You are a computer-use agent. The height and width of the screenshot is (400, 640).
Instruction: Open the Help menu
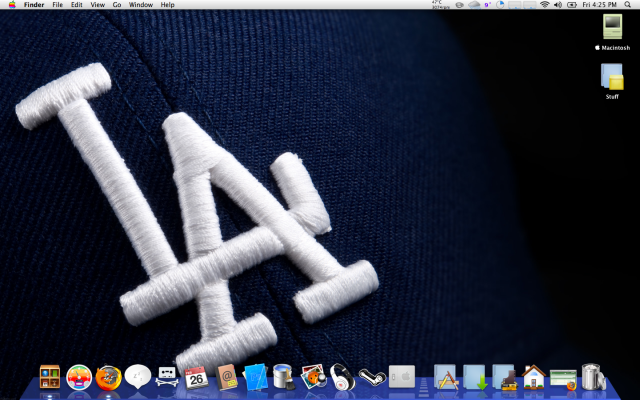tap(167, 5)
